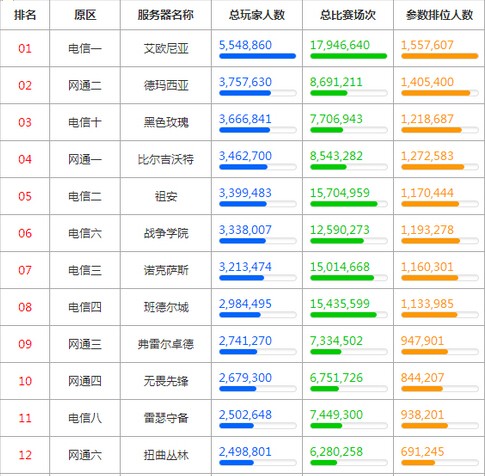Click region 网通六

tap(85, 456)
